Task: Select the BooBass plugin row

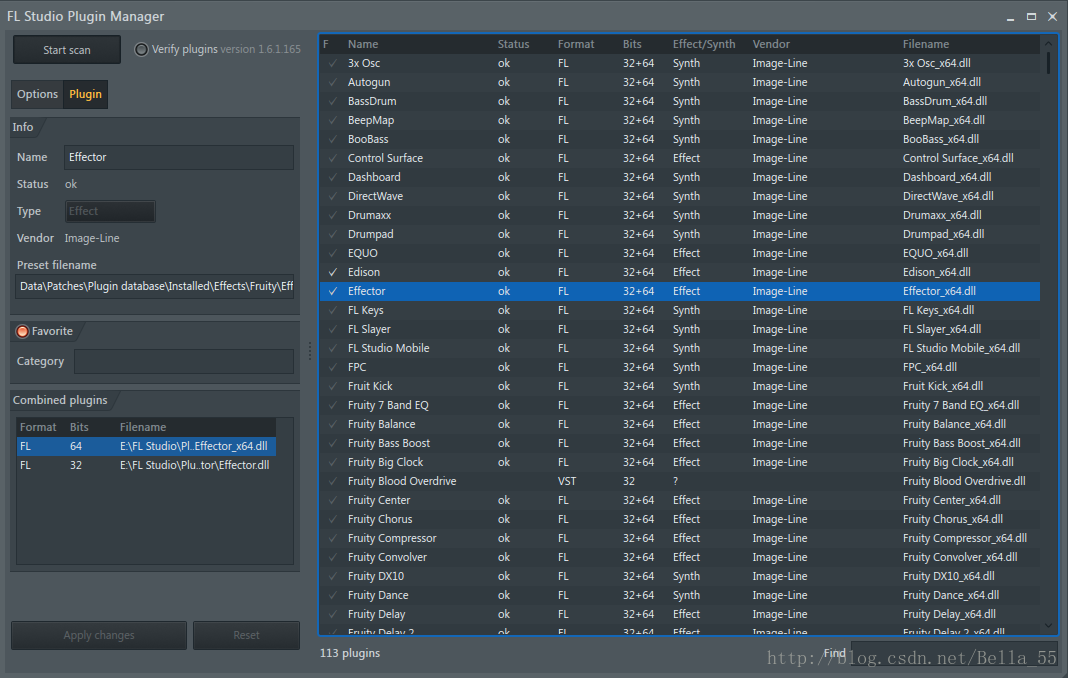Action: click(680, 139)
